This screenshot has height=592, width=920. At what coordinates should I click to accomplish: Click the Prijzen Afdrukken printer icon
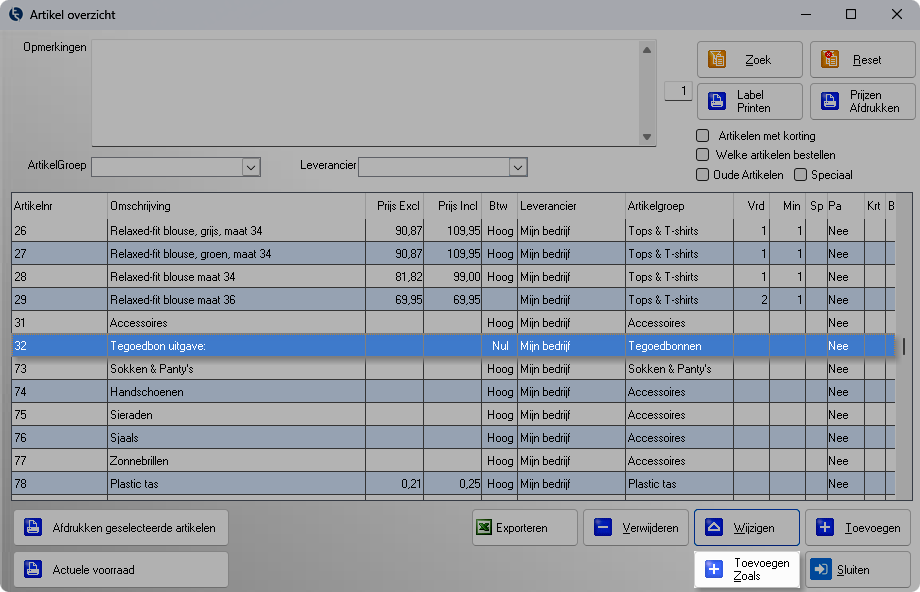[830, 101]
